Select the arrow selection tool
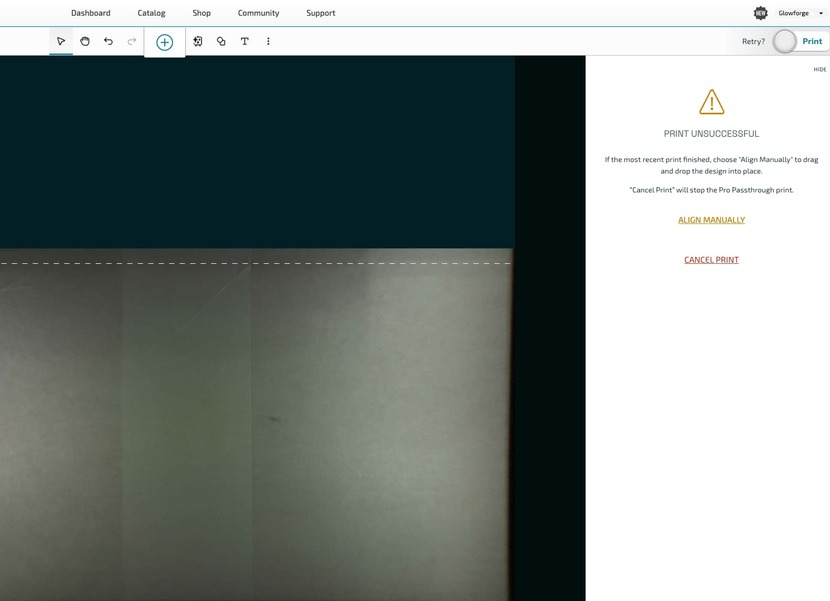This screenshot has height=601, width=830. (x=61, y=41)
